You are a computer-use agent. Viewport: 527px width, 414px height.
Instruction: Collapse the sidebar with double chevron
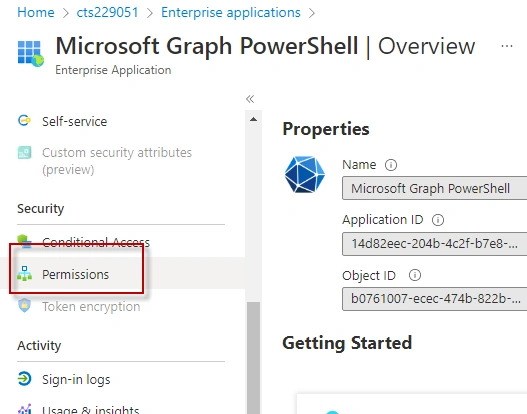pos(250,99)
